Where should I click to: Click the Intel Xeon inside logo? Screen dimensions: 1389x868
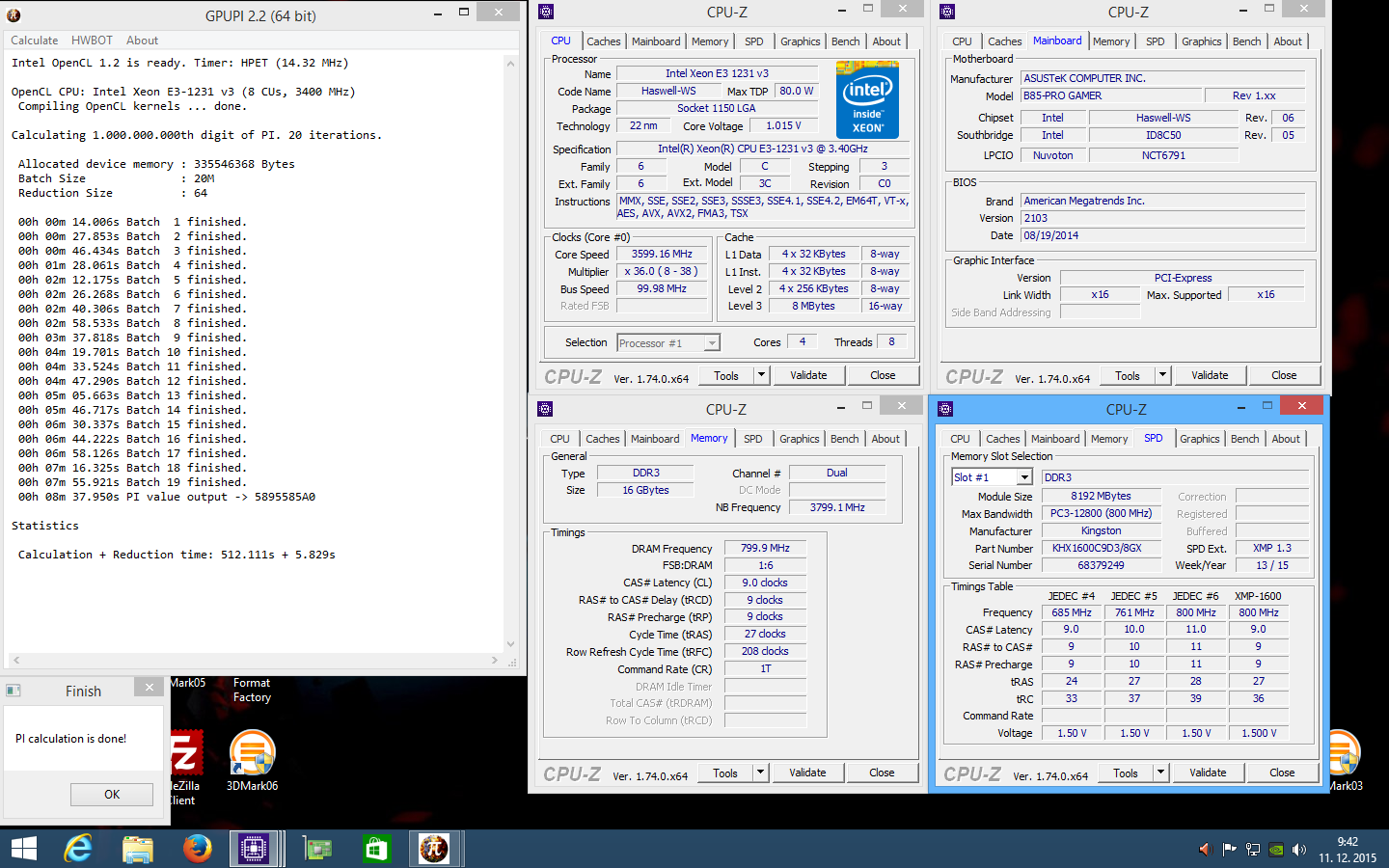(867, 100)
